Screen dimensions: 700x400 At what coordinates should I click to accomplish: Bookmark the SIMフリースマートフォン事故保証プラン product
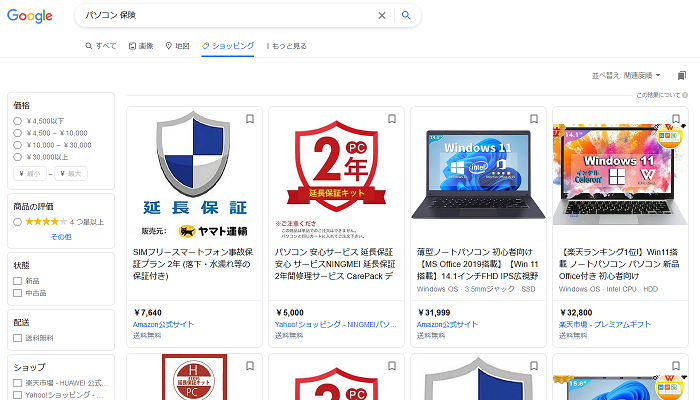pyautogui.click(x=250, y=119)
